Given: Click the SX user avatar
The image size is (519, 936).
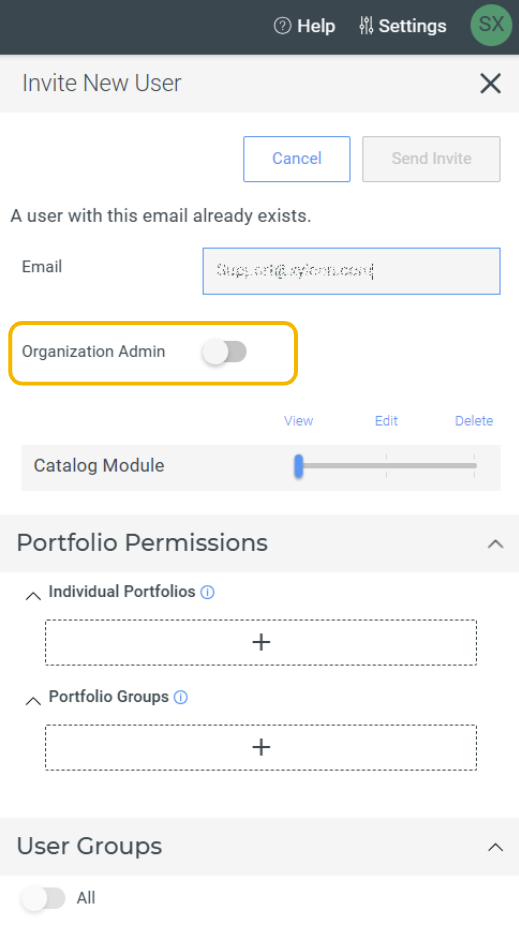Looking at the screenshot, I should 491,24.
